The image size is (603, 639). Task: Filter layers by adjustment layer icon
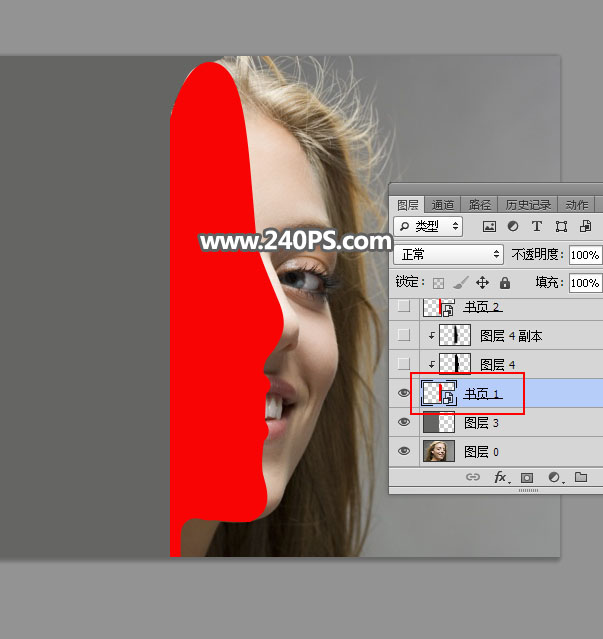coord(513,227)
